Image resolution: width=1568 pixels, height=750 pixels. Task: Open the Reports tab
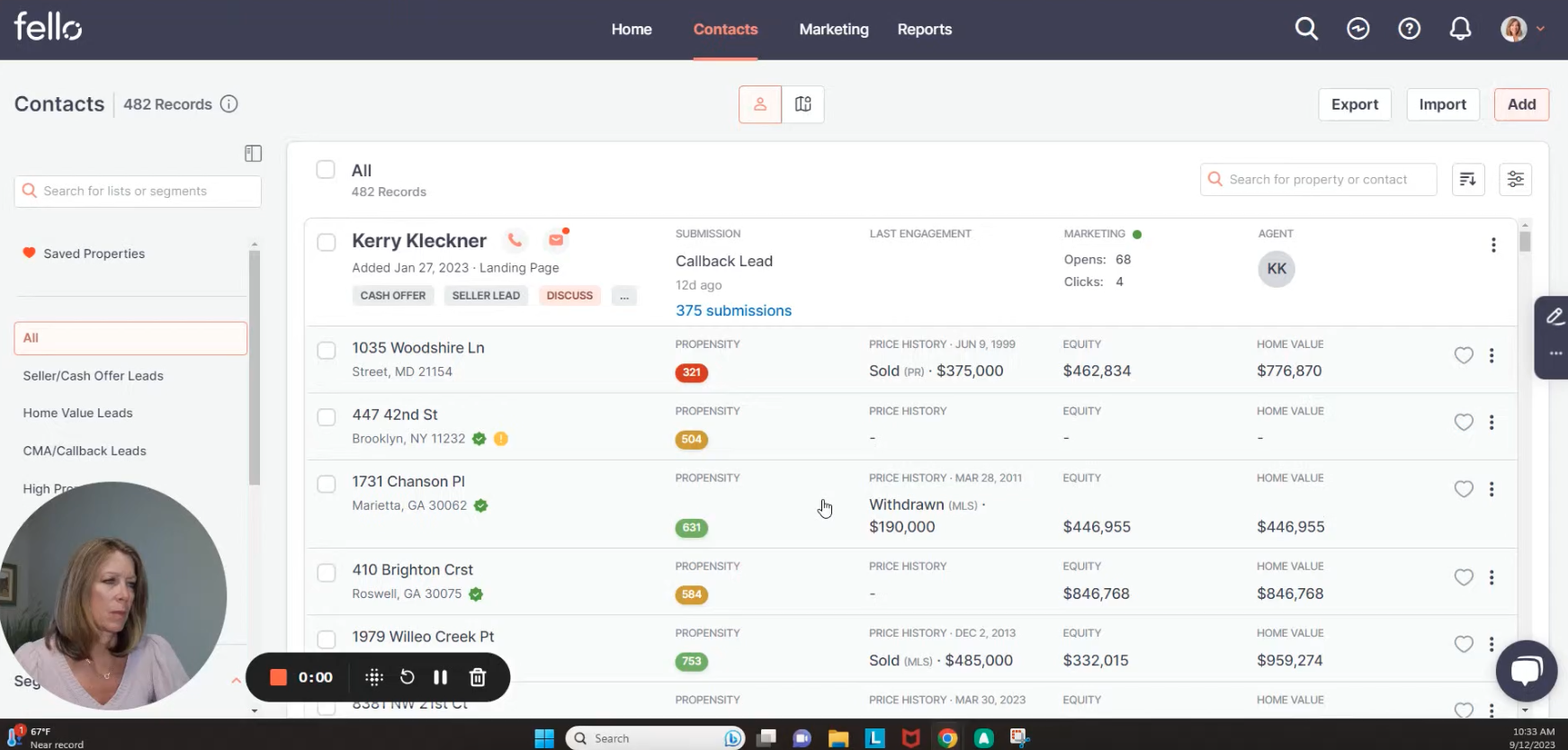click(925, 30)
